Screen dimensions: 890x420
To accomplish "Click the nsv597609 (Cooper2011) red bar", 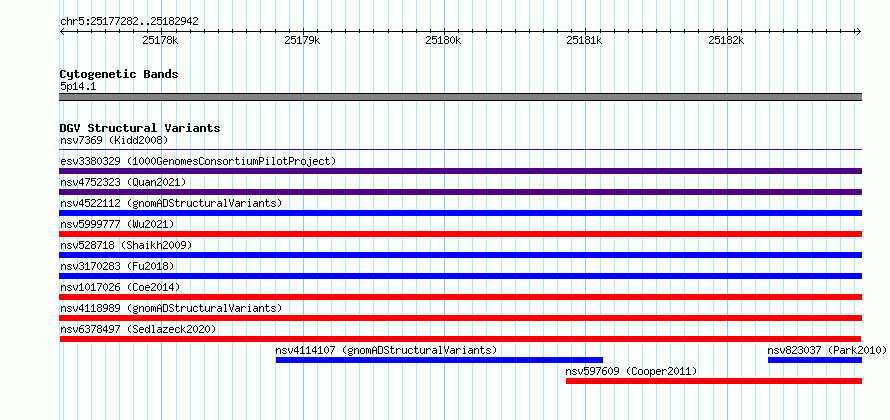I will (714, 381).
